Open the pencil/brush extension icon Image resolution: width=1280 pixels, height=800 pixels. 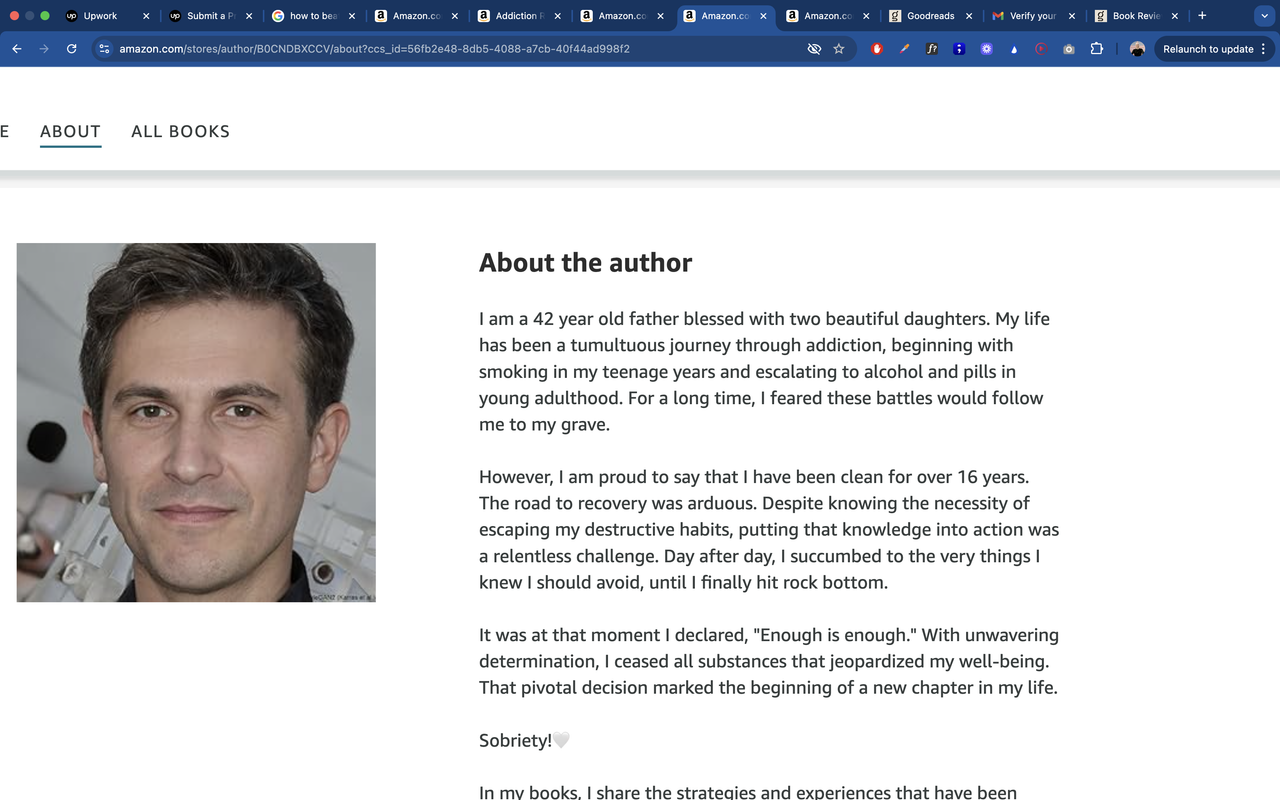pos(905,48)
